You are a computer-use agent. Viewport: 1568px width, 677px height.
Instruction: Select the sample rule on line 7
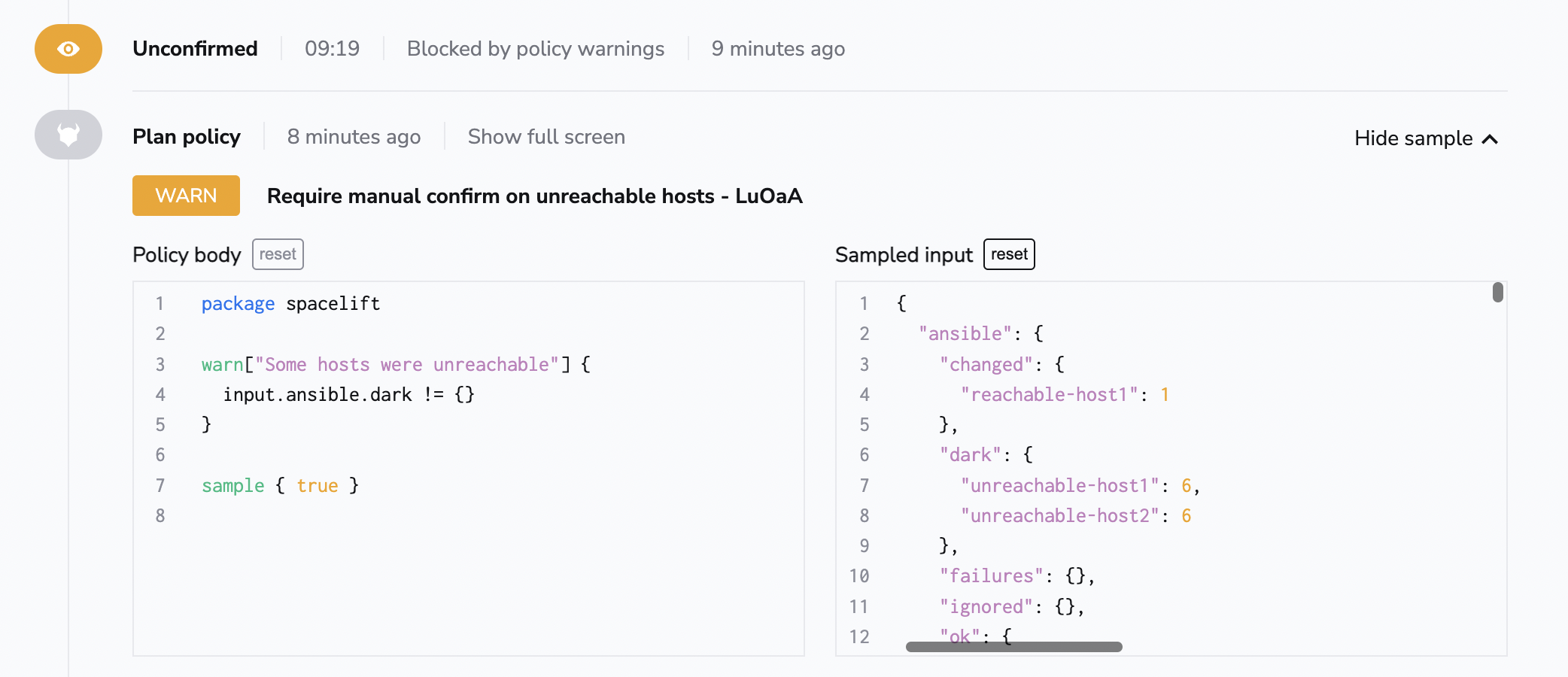[x=232, y=485]
